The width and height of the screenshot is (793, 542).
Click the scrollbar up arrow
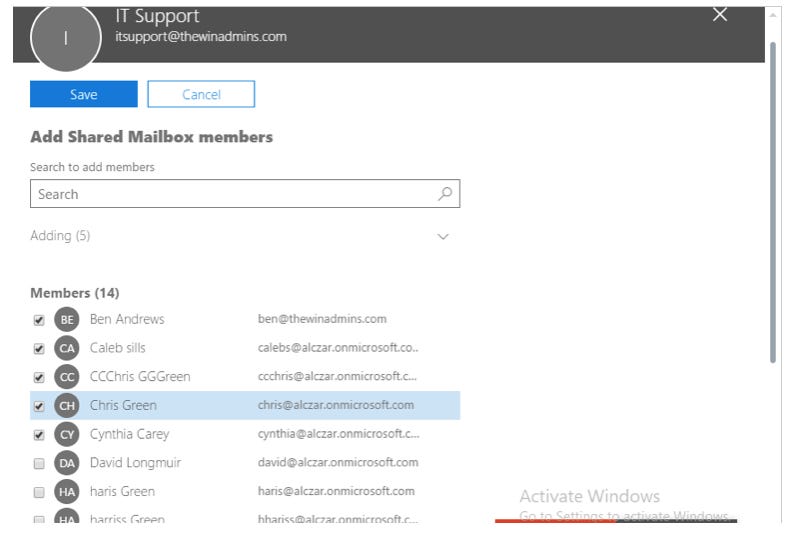[x=773, y=15]
